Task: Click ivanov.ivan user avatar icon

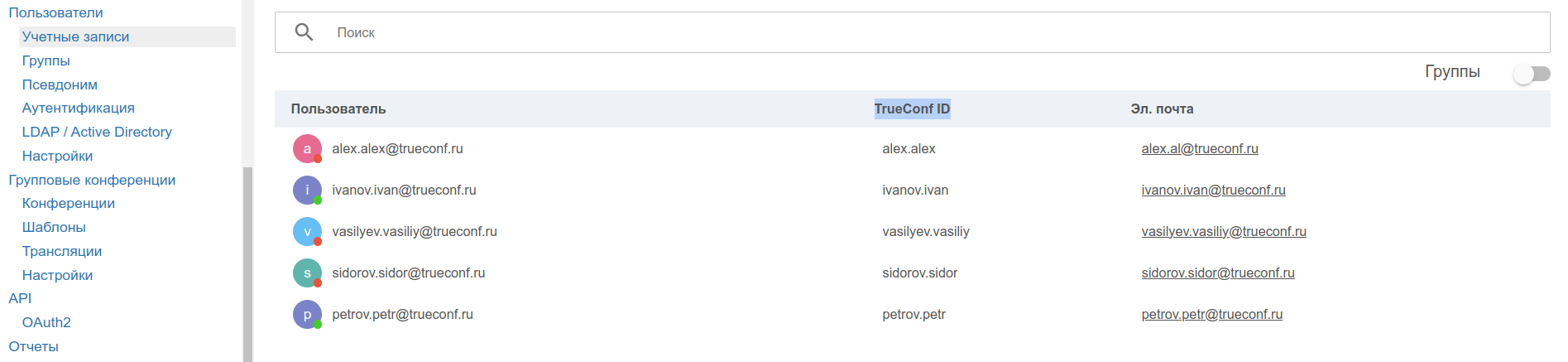Action: [307, 191]
